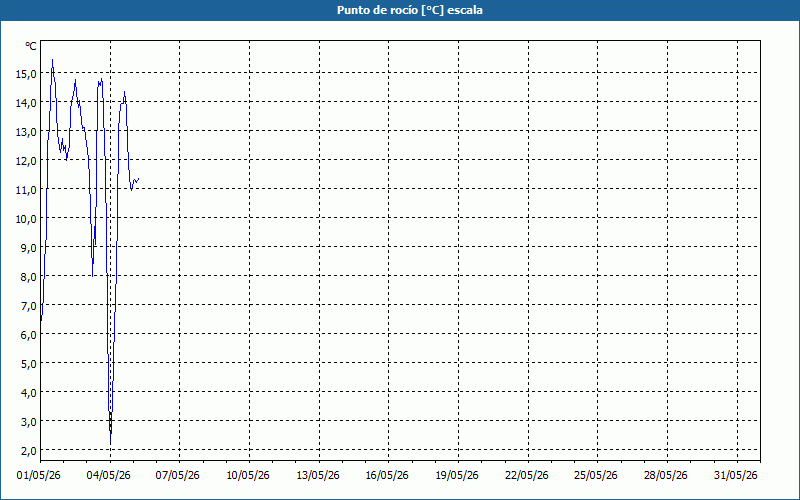Screen dimensions: 800x500
Task: Click the chart title 'Punto de rocío [°C] escala'
Action: tap(410, 10)
